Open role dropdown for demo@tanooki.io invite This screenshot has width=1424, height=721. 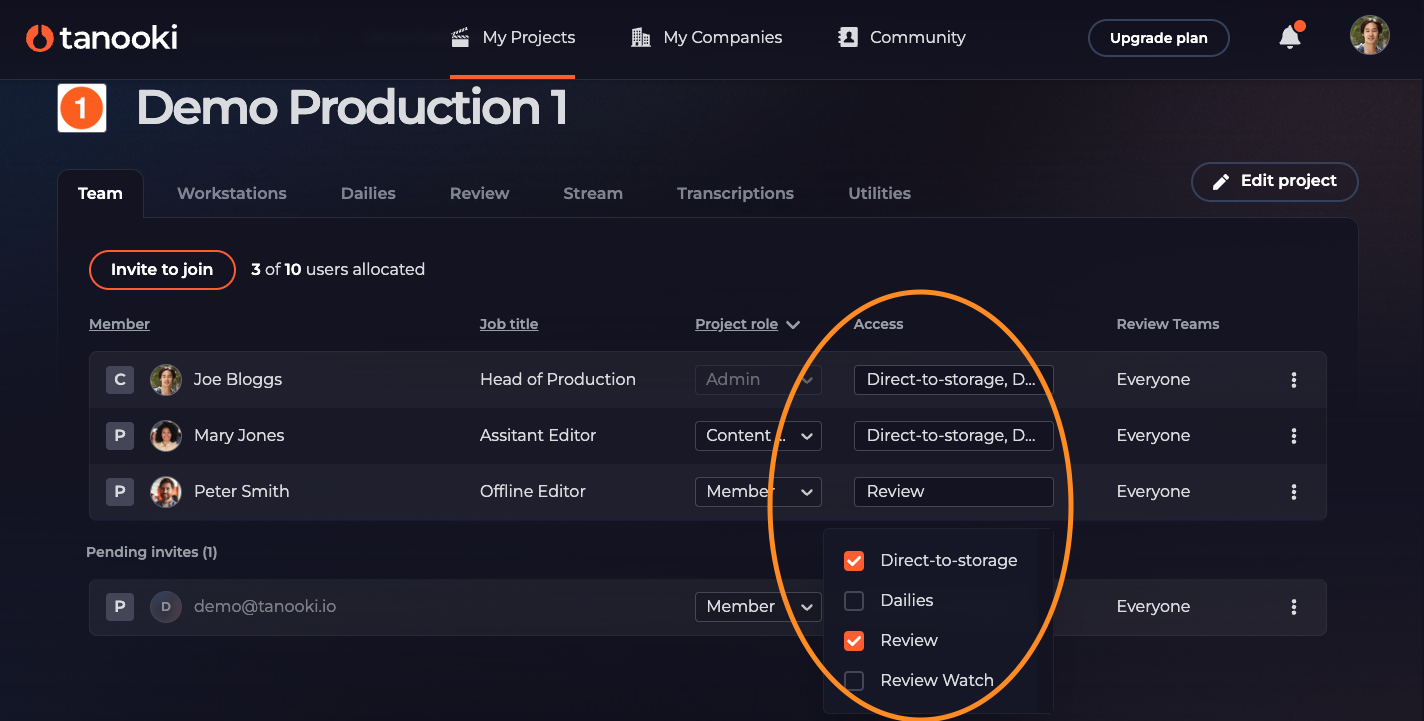point(758,607)
